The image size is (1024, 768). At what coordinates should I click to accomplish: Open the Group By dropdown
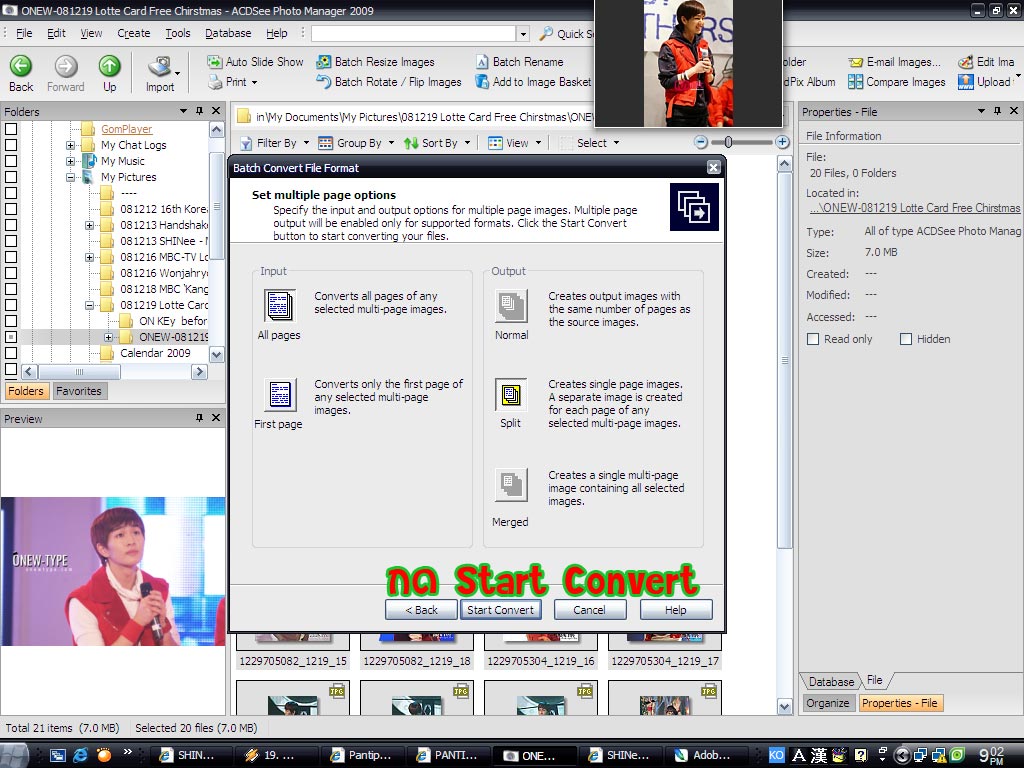coord(356,143)
